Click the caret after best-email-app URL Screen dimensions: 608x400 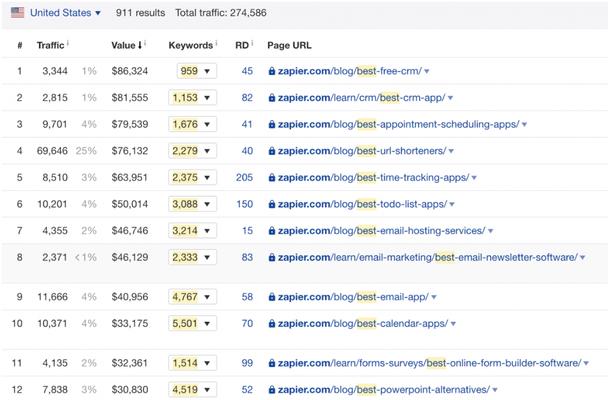(434, 297)
